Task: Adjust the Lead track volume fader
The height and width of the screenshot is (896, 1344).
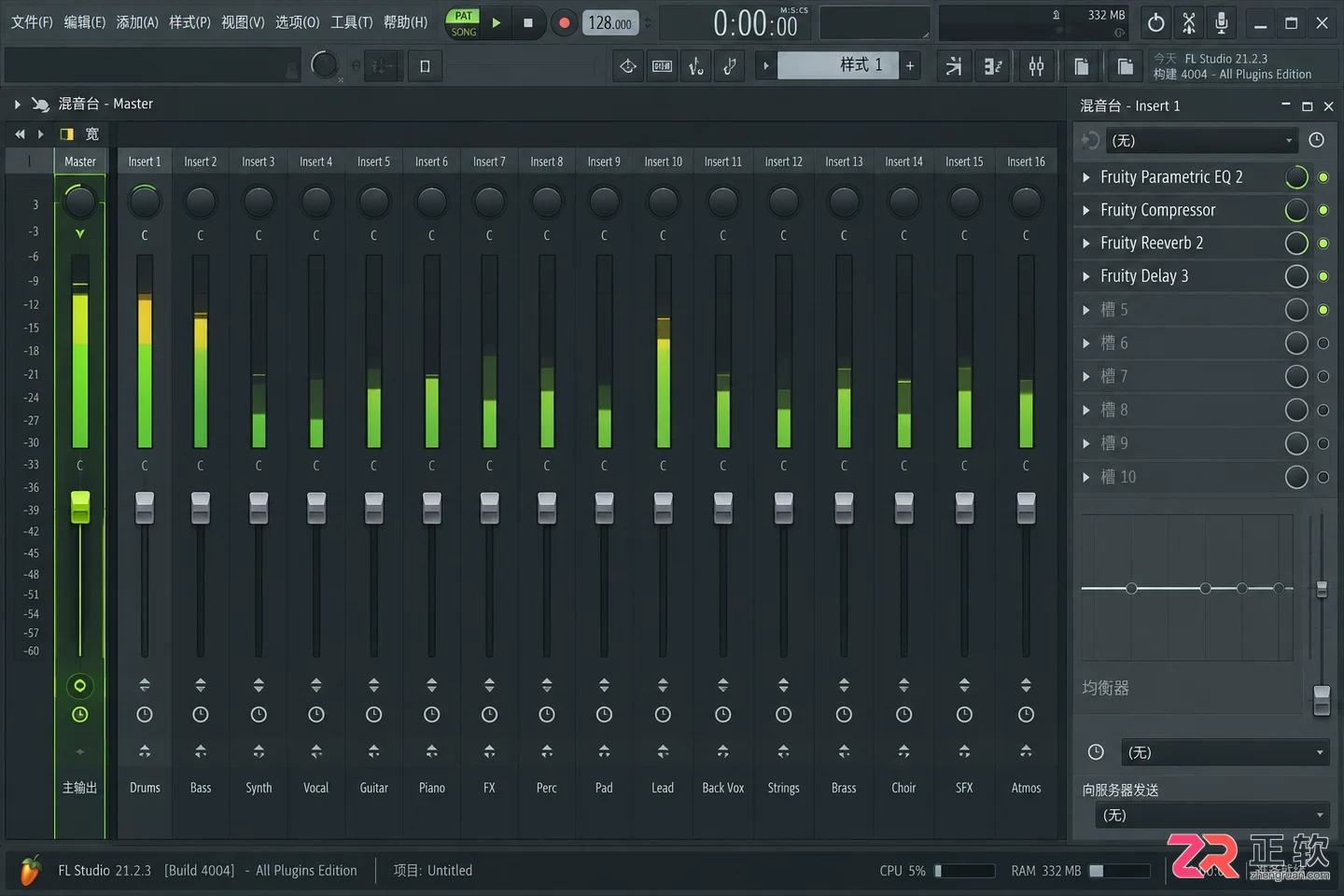Action: 663,508
